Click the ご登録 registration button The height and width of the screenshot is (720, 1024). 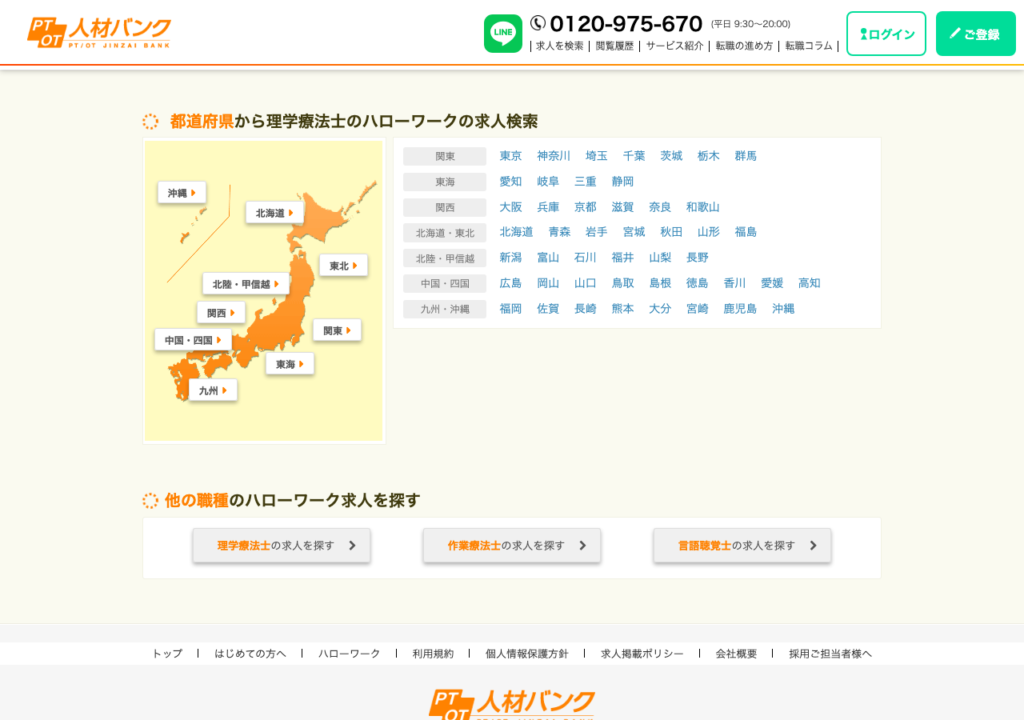(x=976, y=33)
